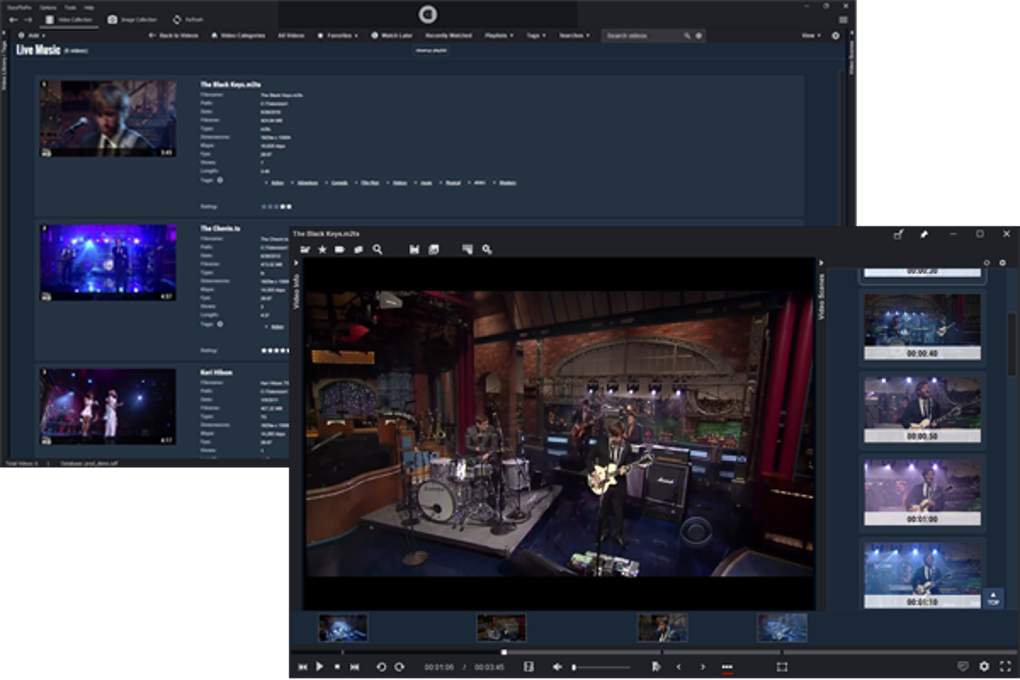This screenshot has width=1020, height=680.
Task: Open the hamburger menu in library window
Action: pos(843,20)
